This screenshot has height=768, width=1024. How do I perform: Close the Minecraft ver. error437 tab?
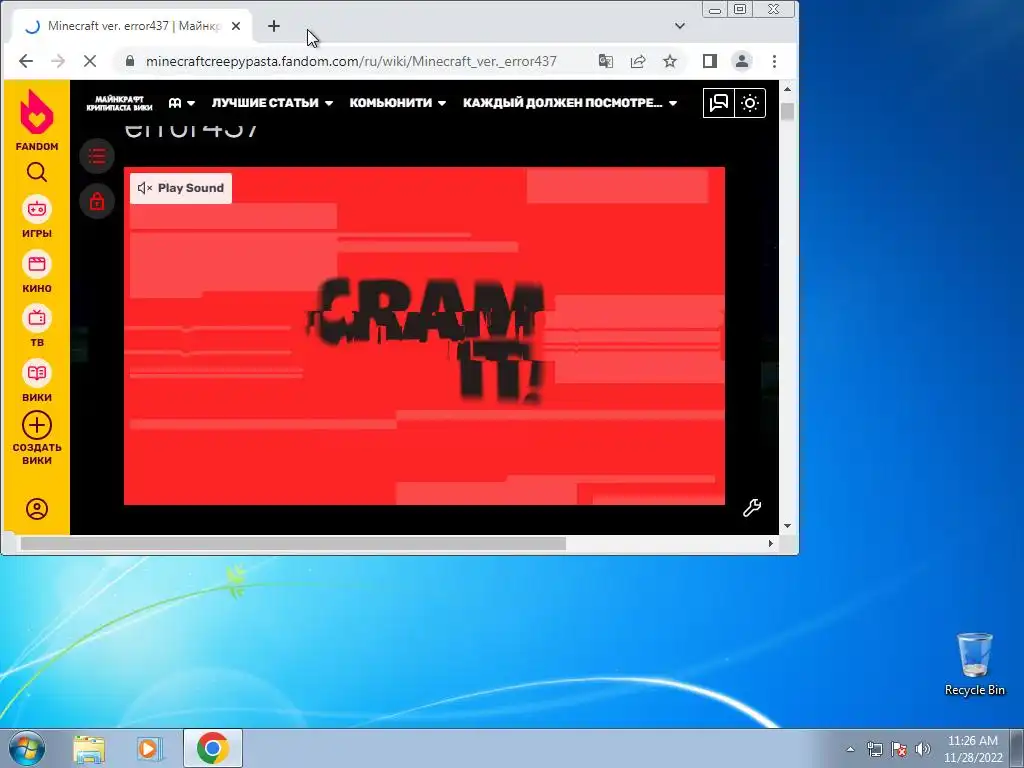click(236, 26)
